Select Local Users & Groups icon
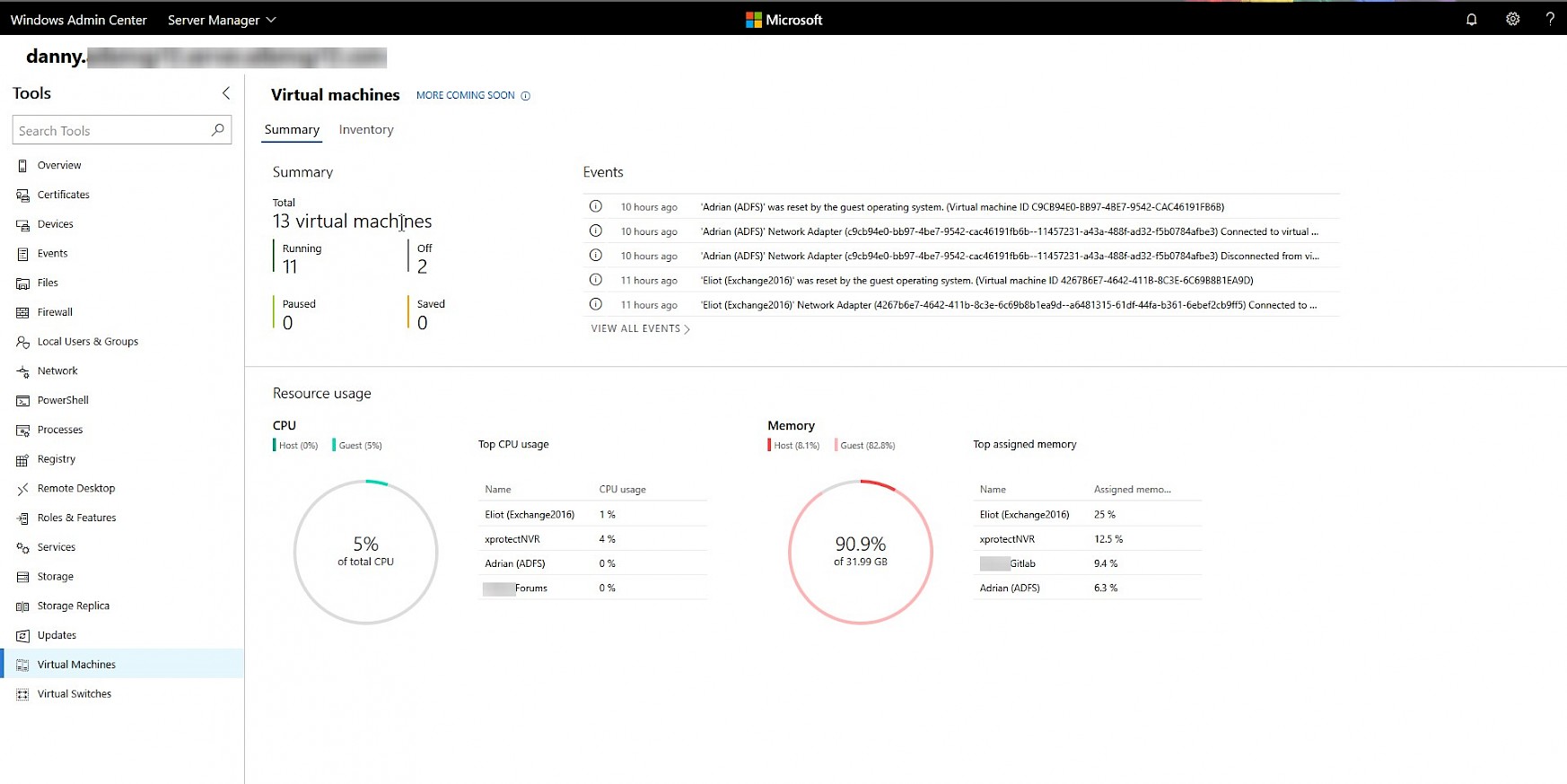 (x=22, y=342)
